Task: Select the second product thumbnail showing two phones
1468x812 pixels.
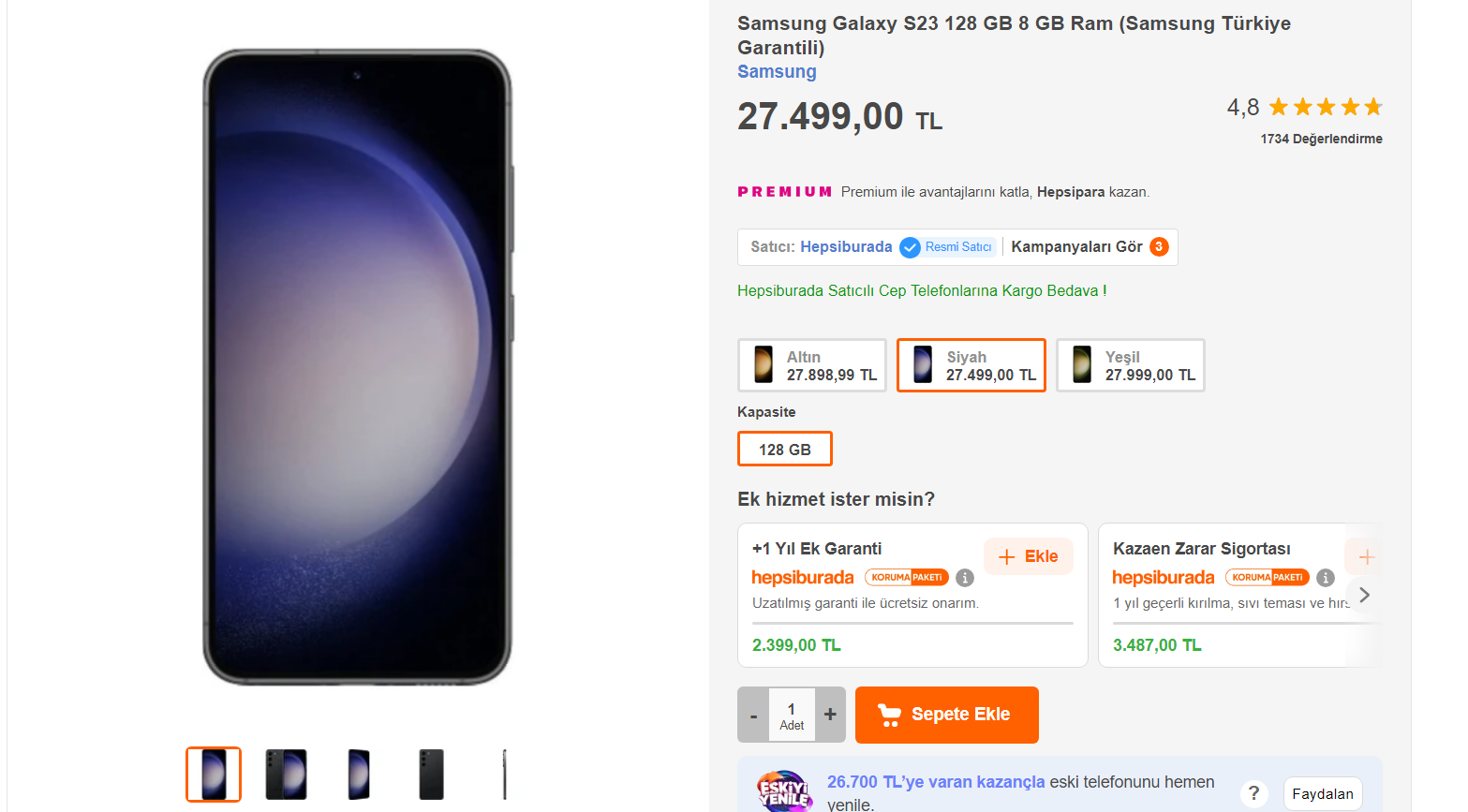Action: point(286,775)
